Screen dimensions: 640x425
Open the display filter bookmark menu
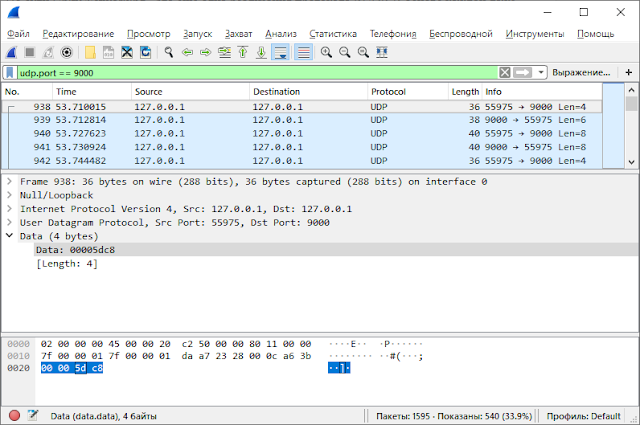[x=10, y=73]
